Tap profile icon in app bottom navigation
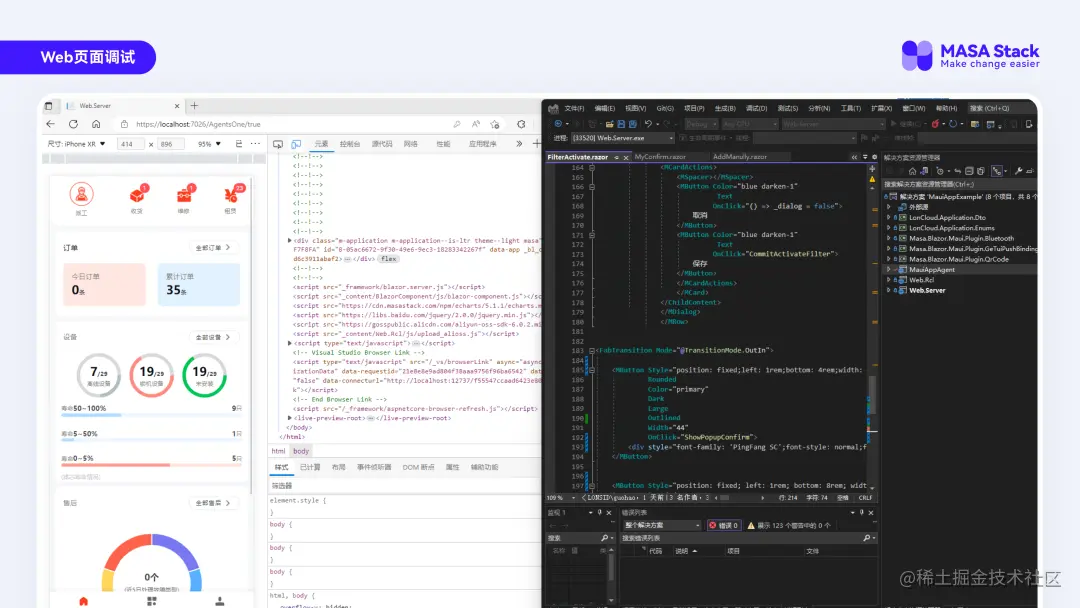1080x608 pixels. pyautogui.click(x=220, y=601)
